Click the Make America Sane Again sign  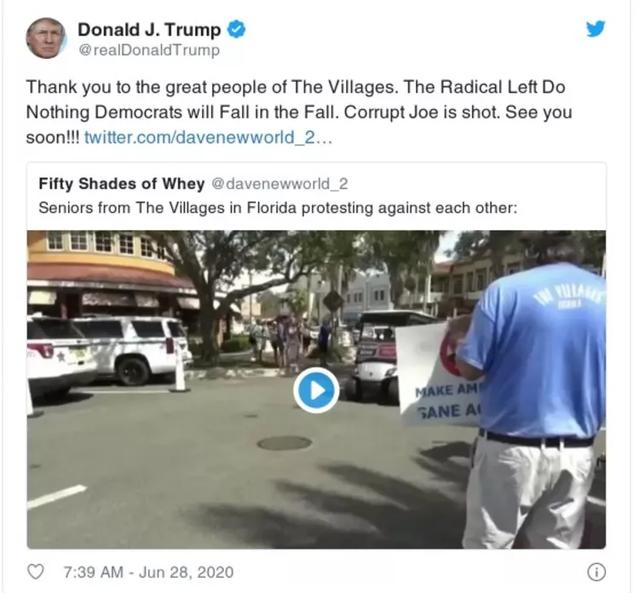[x=437, y=373]
